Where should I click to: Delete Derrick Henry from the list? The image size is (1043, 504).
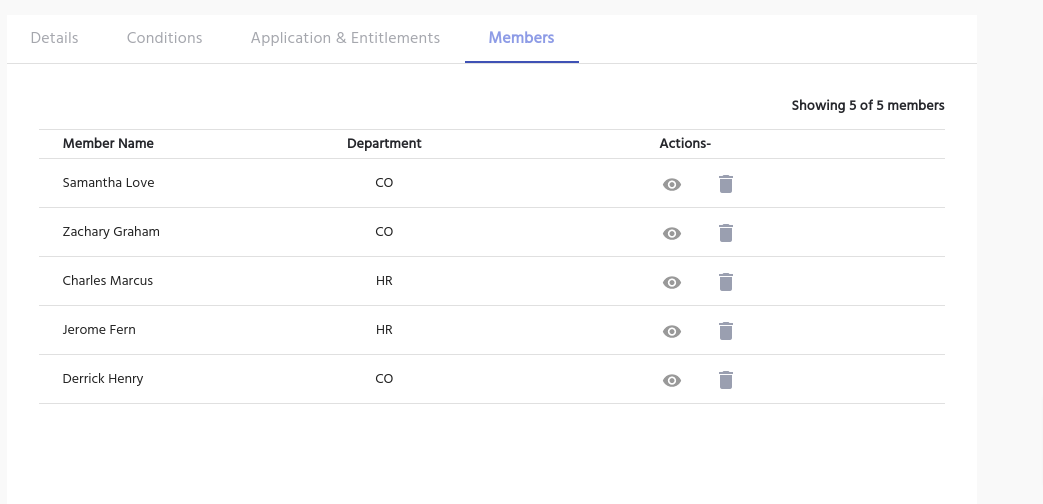726,380
